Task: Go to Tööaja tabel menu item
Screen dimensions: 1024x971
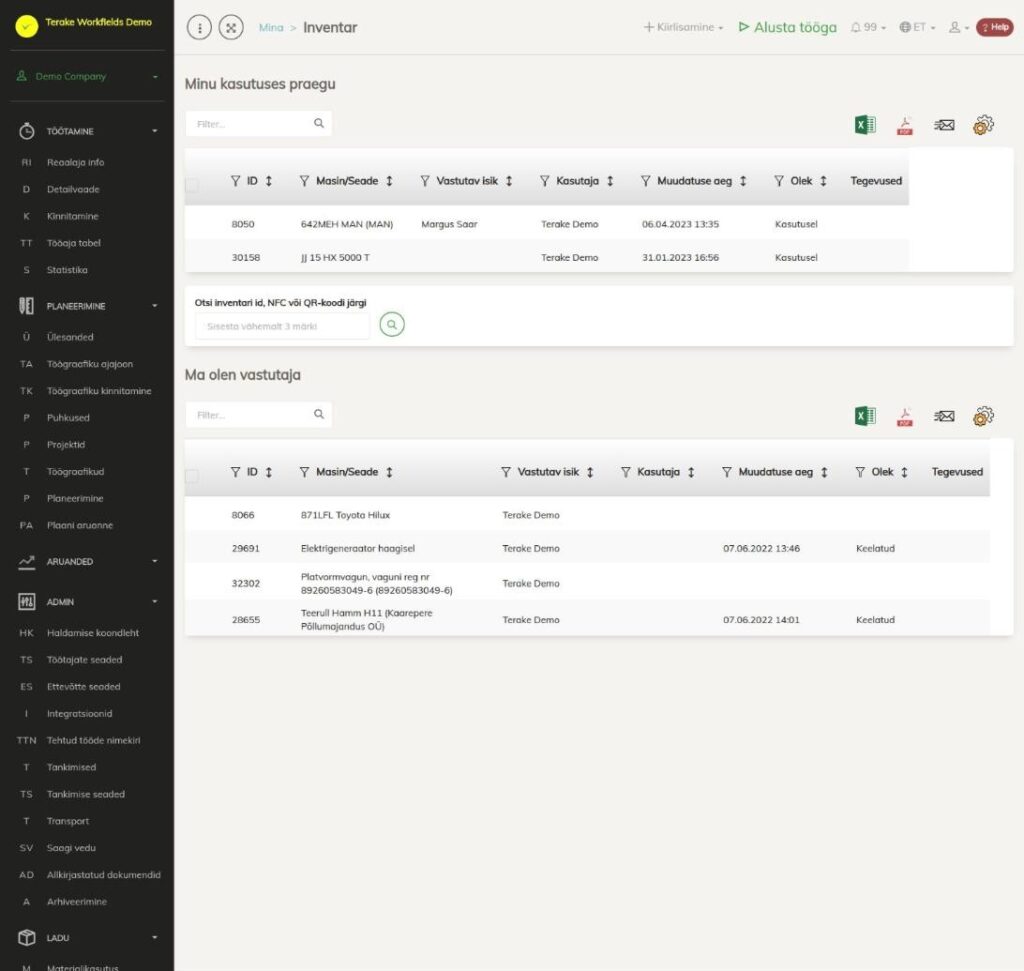Action: point(74,243)
